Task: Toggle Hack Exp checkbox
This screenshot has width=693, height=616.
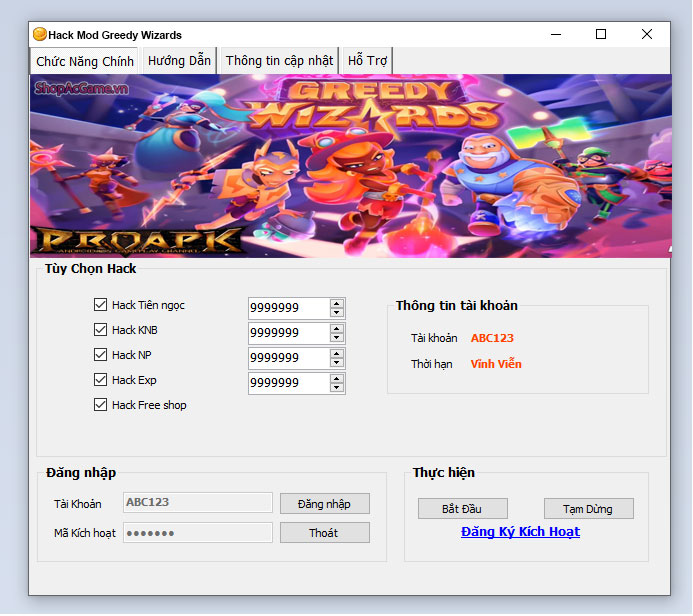Action: [x=100, y=380]
